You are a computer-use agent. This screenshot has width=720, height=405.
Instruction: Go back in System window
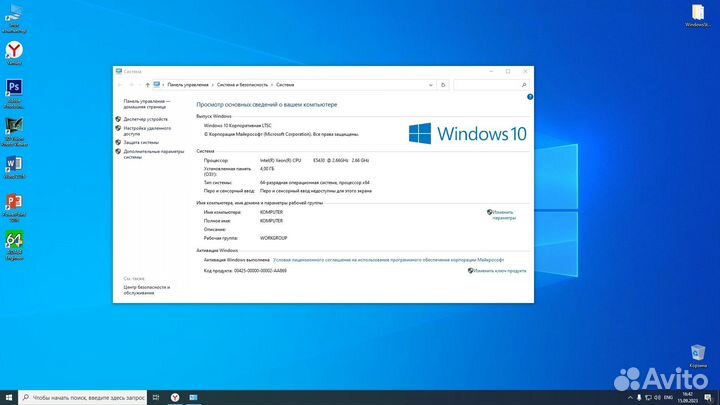pos(120,85)
